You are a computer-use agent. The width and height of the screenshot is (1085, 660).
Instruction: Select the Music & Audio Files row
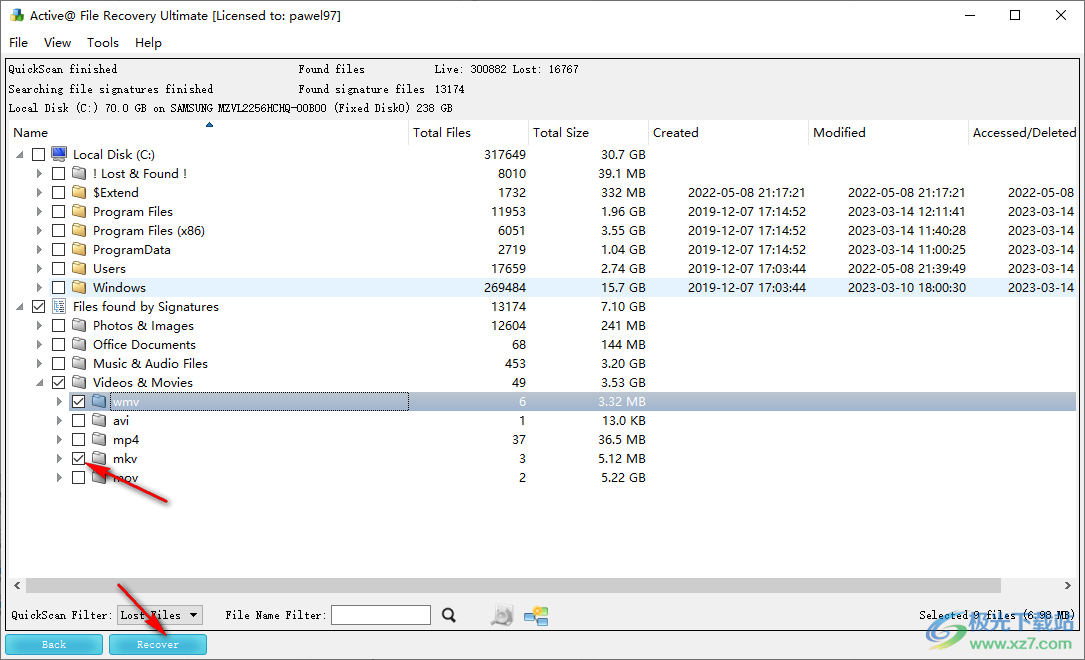[x=543, y=363]
